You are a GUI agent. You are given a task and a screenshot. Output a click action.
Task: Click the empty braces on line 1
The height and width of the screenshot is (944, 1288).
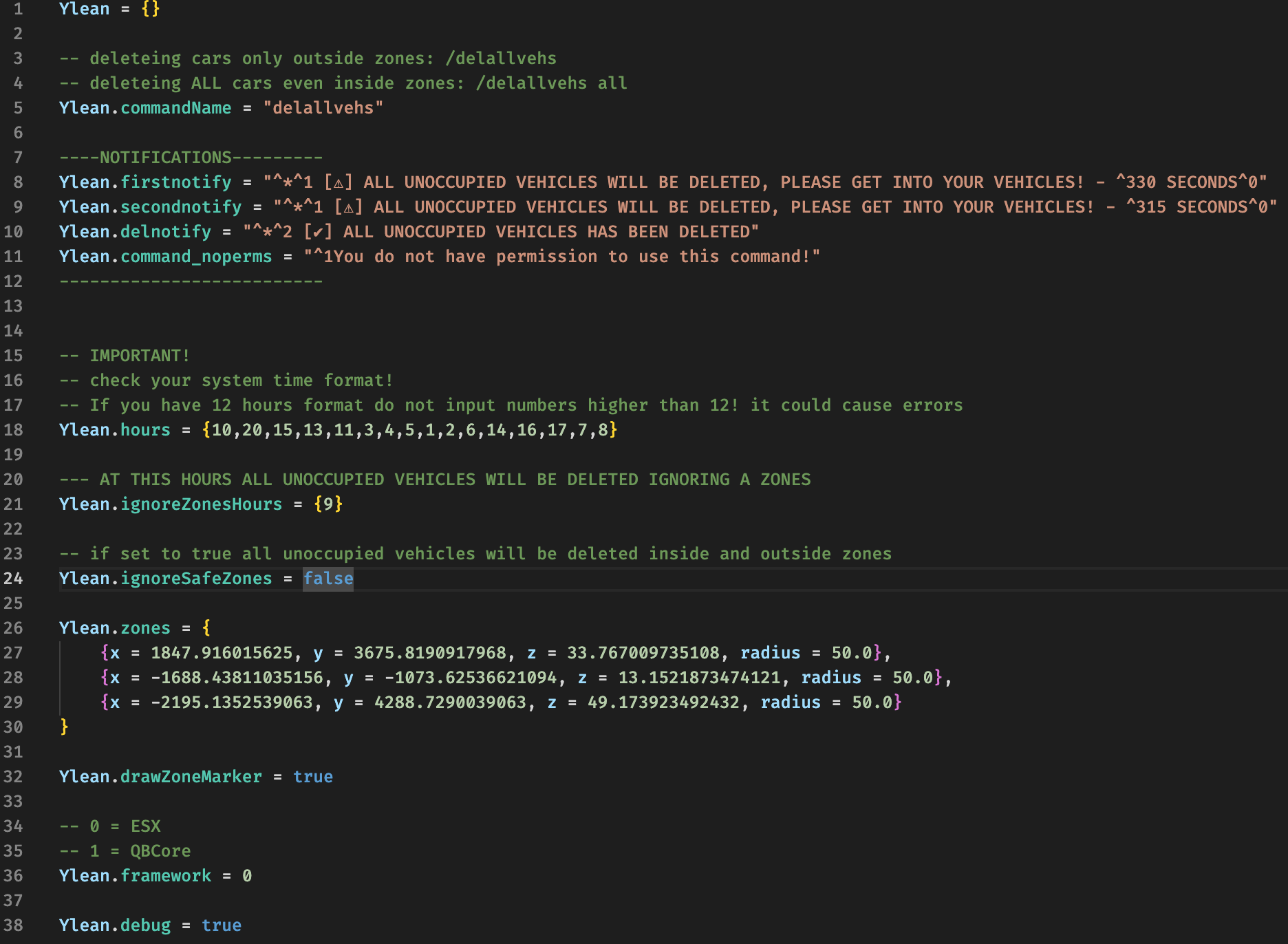pyautogui.click(x=150, y=9)
